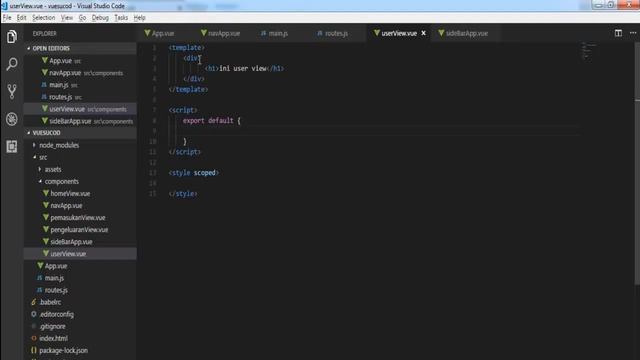Open the Selection menu

43,18
